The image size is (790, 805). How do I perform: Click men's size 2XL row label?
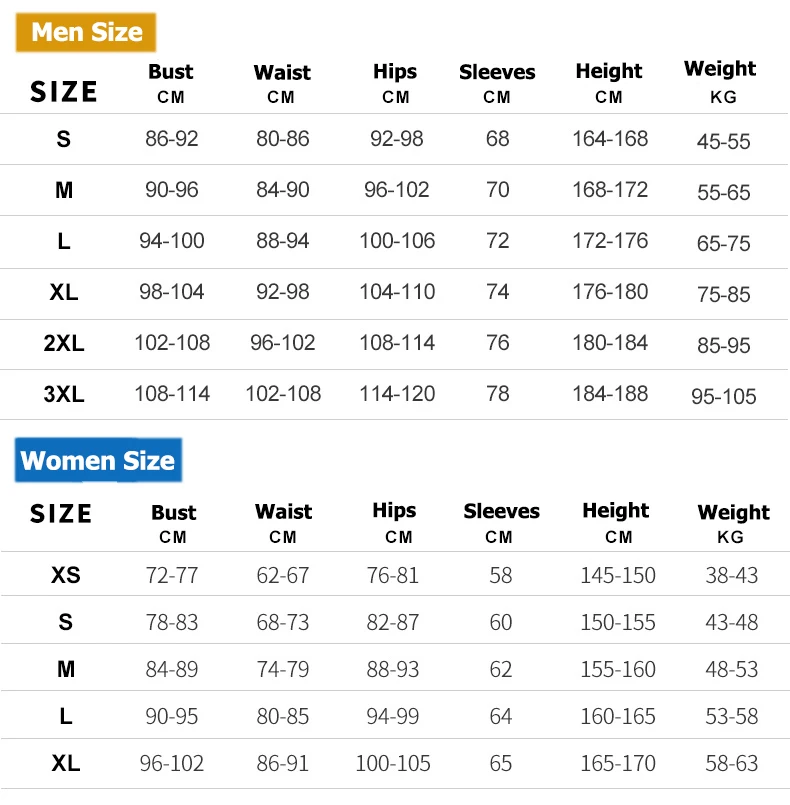[x=64, y=343]
